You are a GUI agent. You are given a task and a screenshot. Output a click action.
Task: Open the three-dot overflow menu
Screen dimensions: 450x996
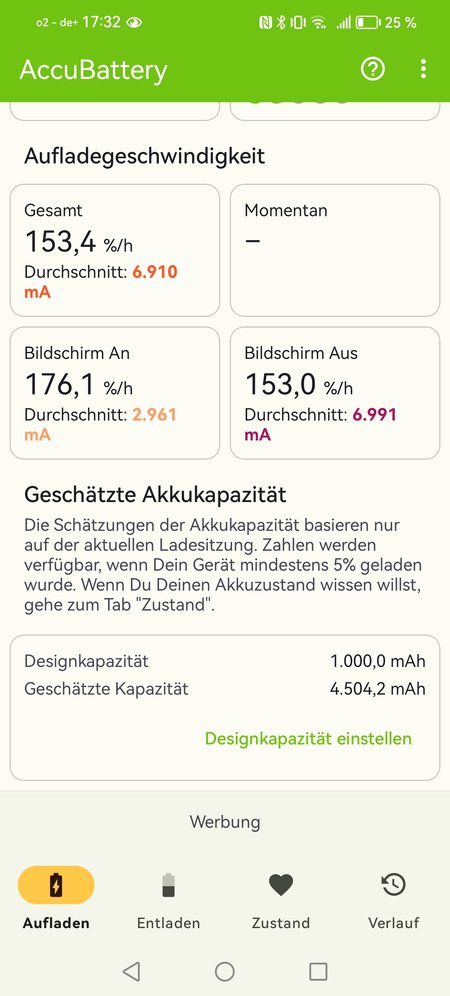(423, 69)
